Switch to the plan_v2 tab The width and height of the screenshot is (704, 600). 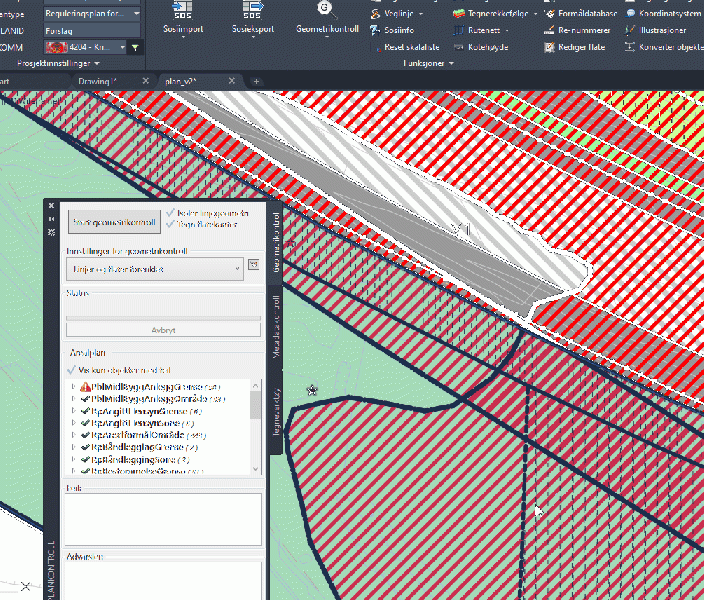pos(181,81)
